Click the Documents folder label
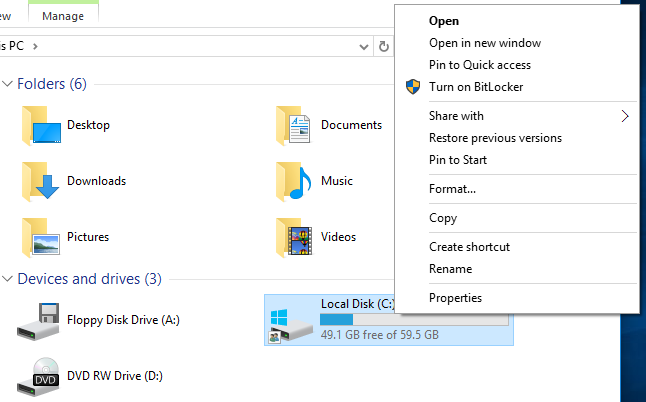Viewport: 646px width, 402px height. pyautogui.click(x=351, y=125)
